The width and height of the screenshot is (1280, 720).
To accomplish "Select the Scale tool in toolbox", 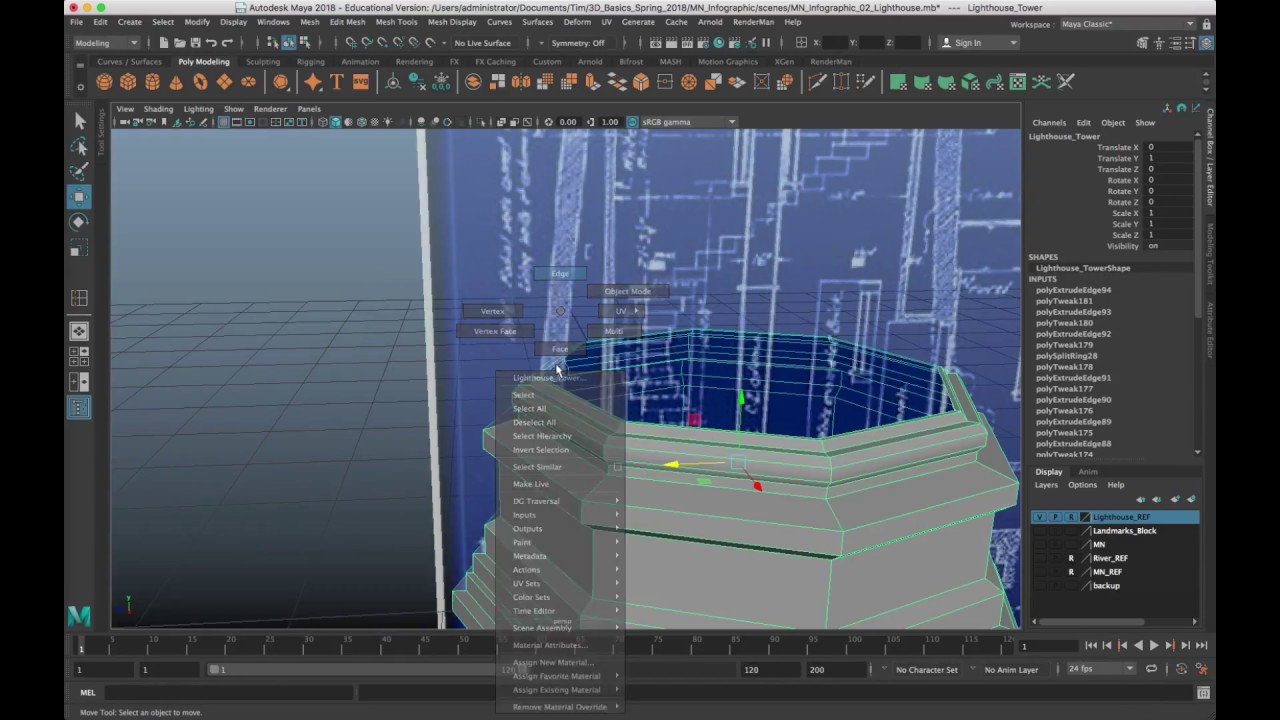I will point(80,248).
